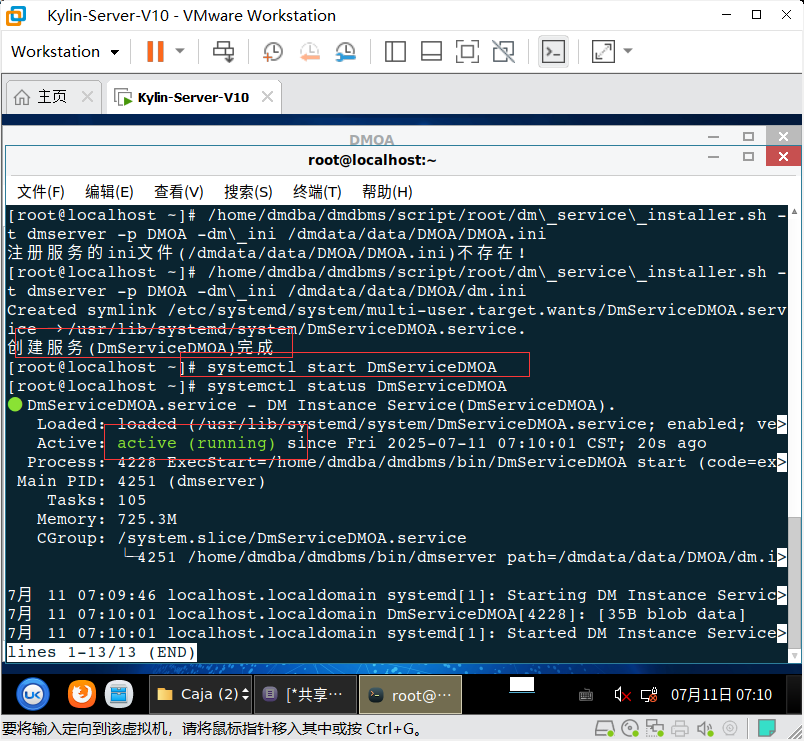Launch the Firefox browser from taskbar

pyautogui.click(x=82, y=694)
